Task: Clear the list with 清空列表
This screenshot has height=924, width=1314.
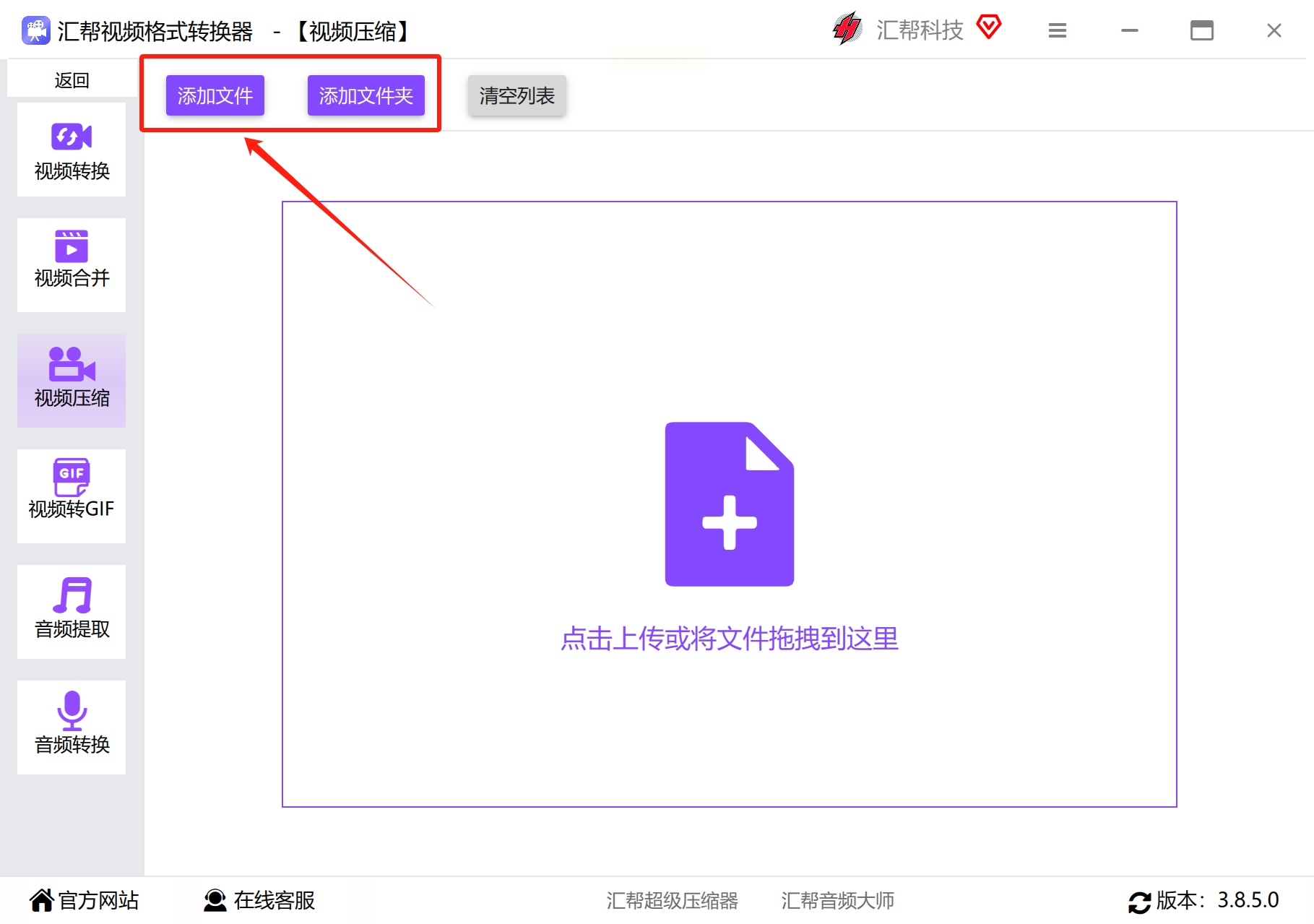Action: [x=517, y=95]
